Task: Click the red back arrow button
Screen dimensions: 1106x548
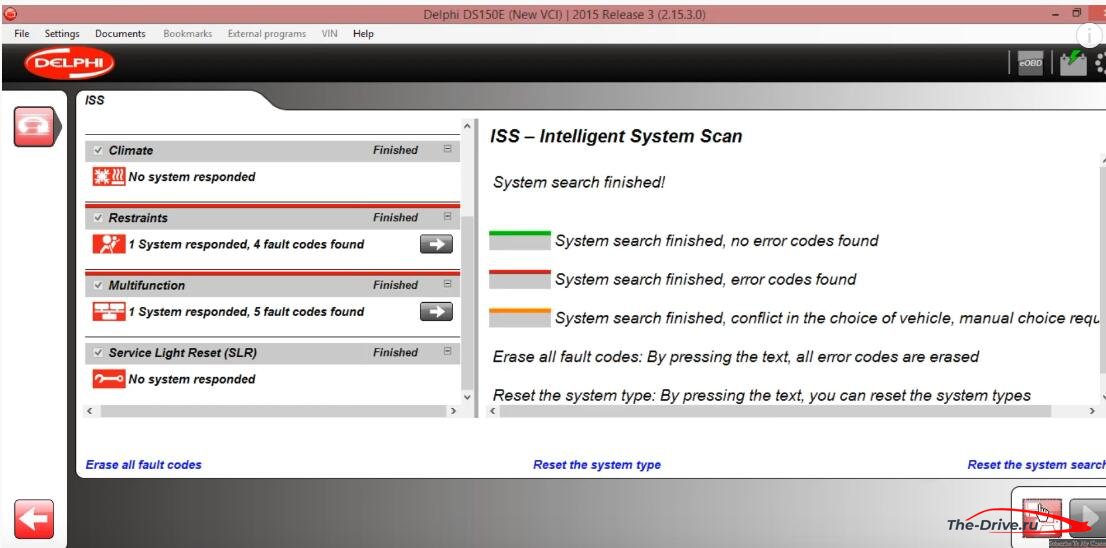Action: (x=33, y=519)
